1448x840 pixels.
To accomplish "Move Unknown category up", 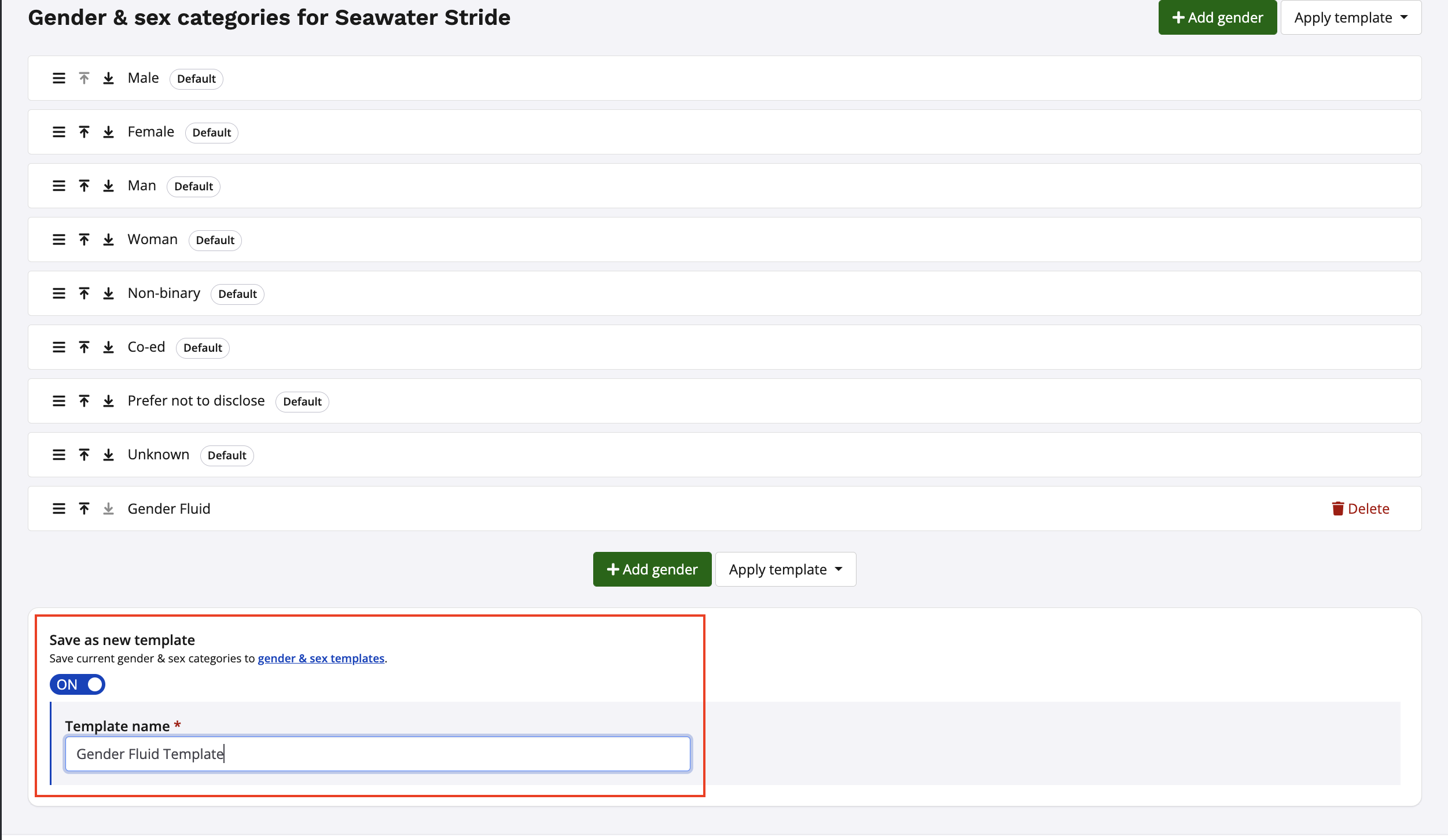I will coord(84,455).
